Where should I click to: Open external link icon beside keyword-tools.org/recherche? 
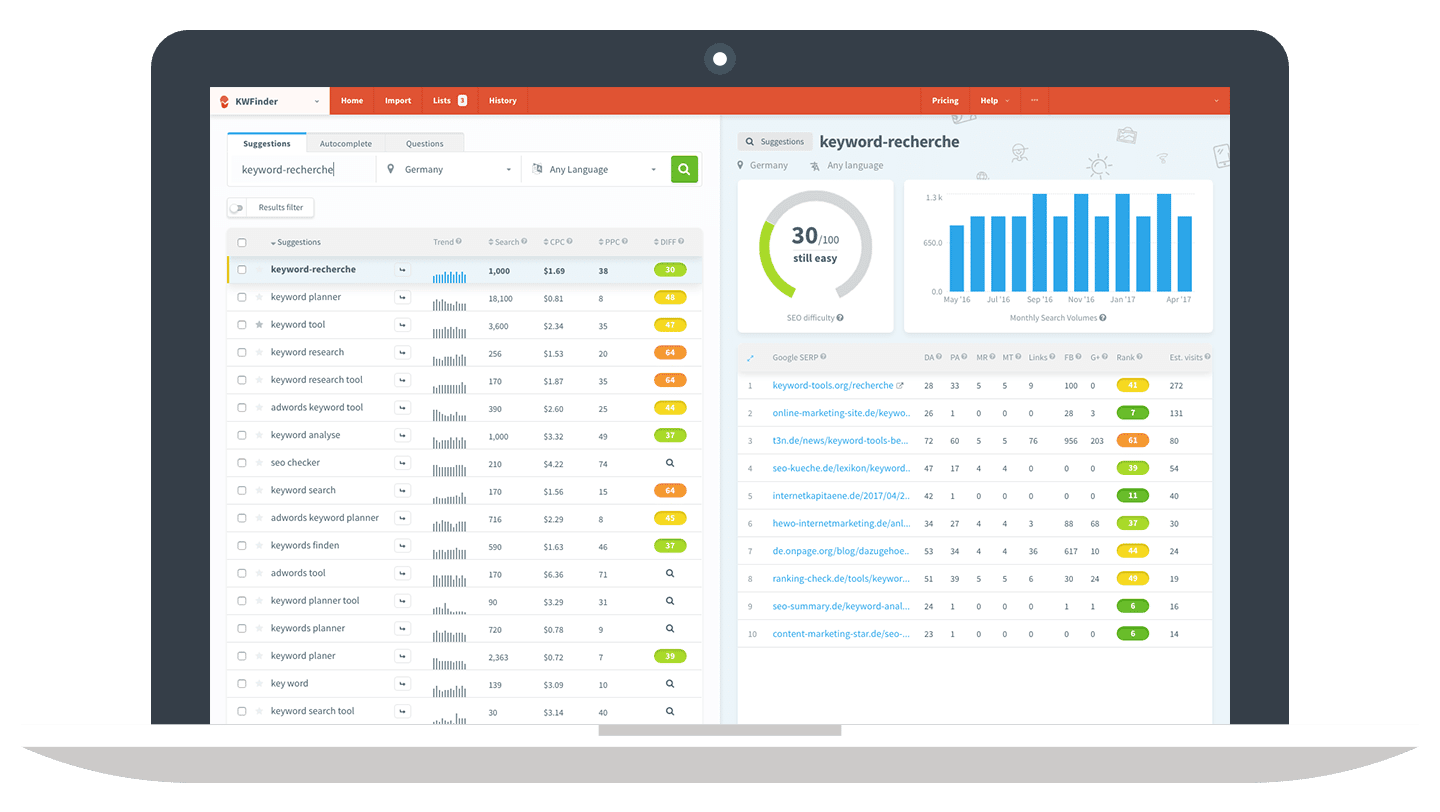pos(899,385)
